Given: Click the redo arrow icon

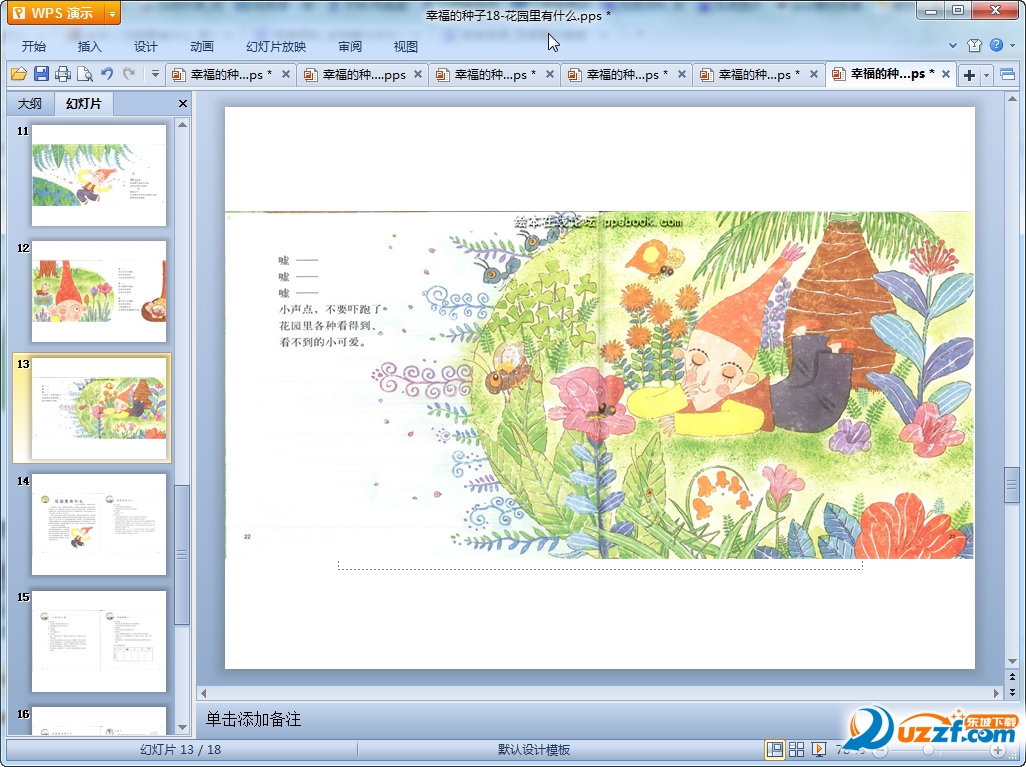Looking at the screenshot, I should [x=129, y=74].
